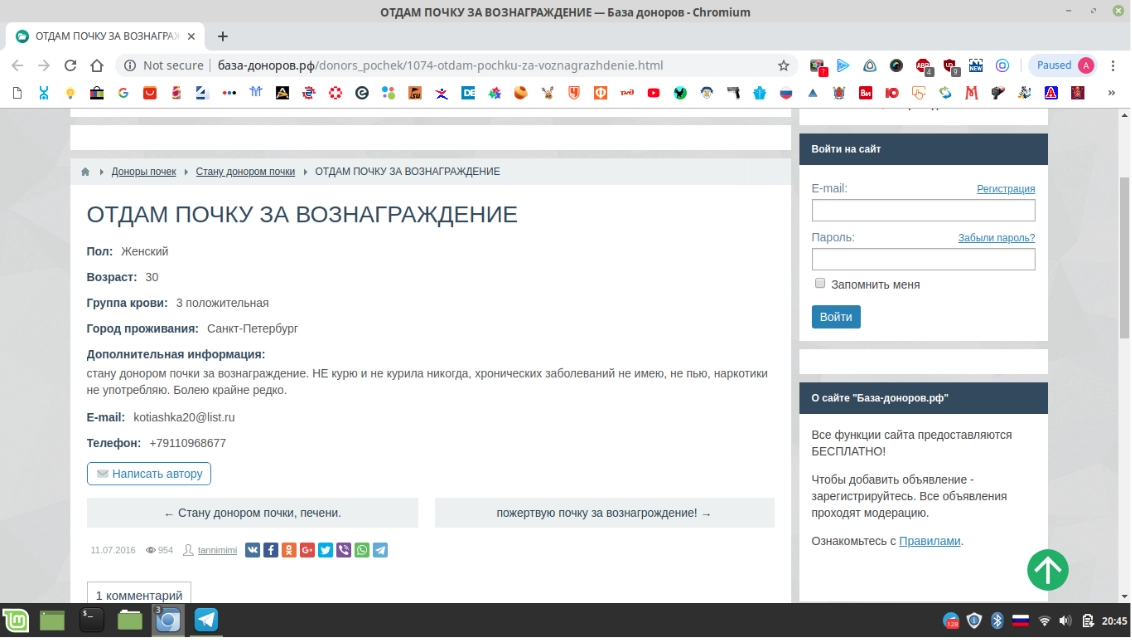Screen dimensions: 1132x640
Task: Click the "Написать автору" button
Action: coord(149,474)
